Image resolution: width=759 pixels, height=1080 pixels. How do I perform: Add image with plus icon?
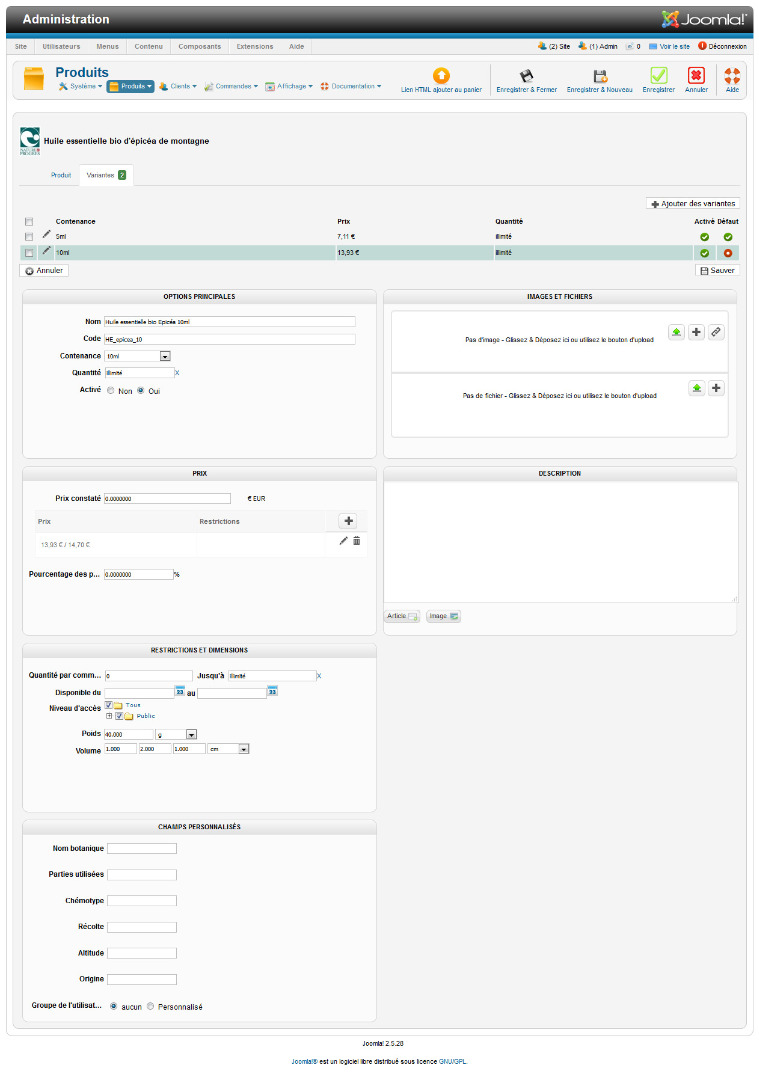pyautogui.click(x=696, y=332)
